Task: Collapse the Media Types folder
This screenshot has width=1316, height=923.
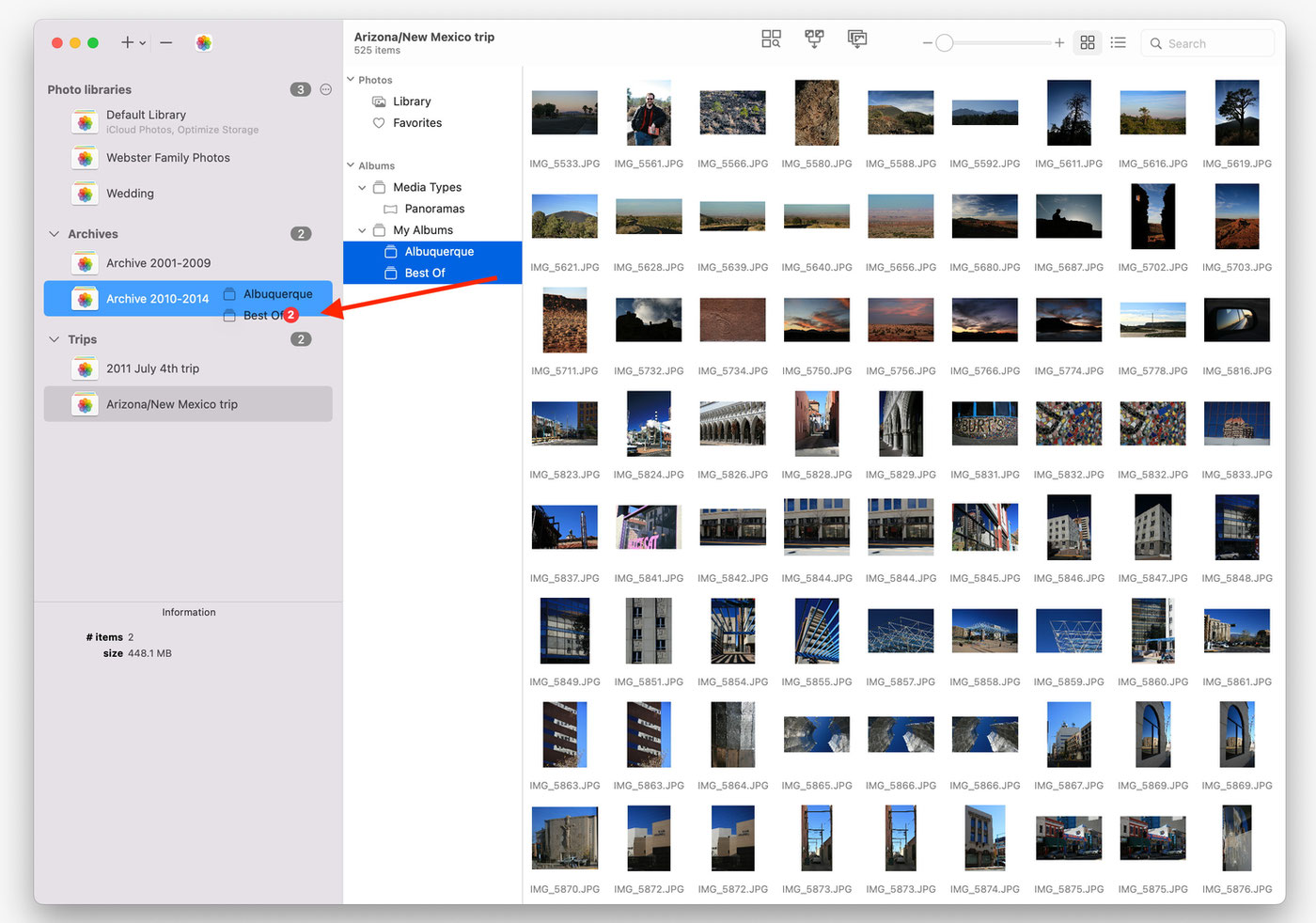Action: [362, 187]
